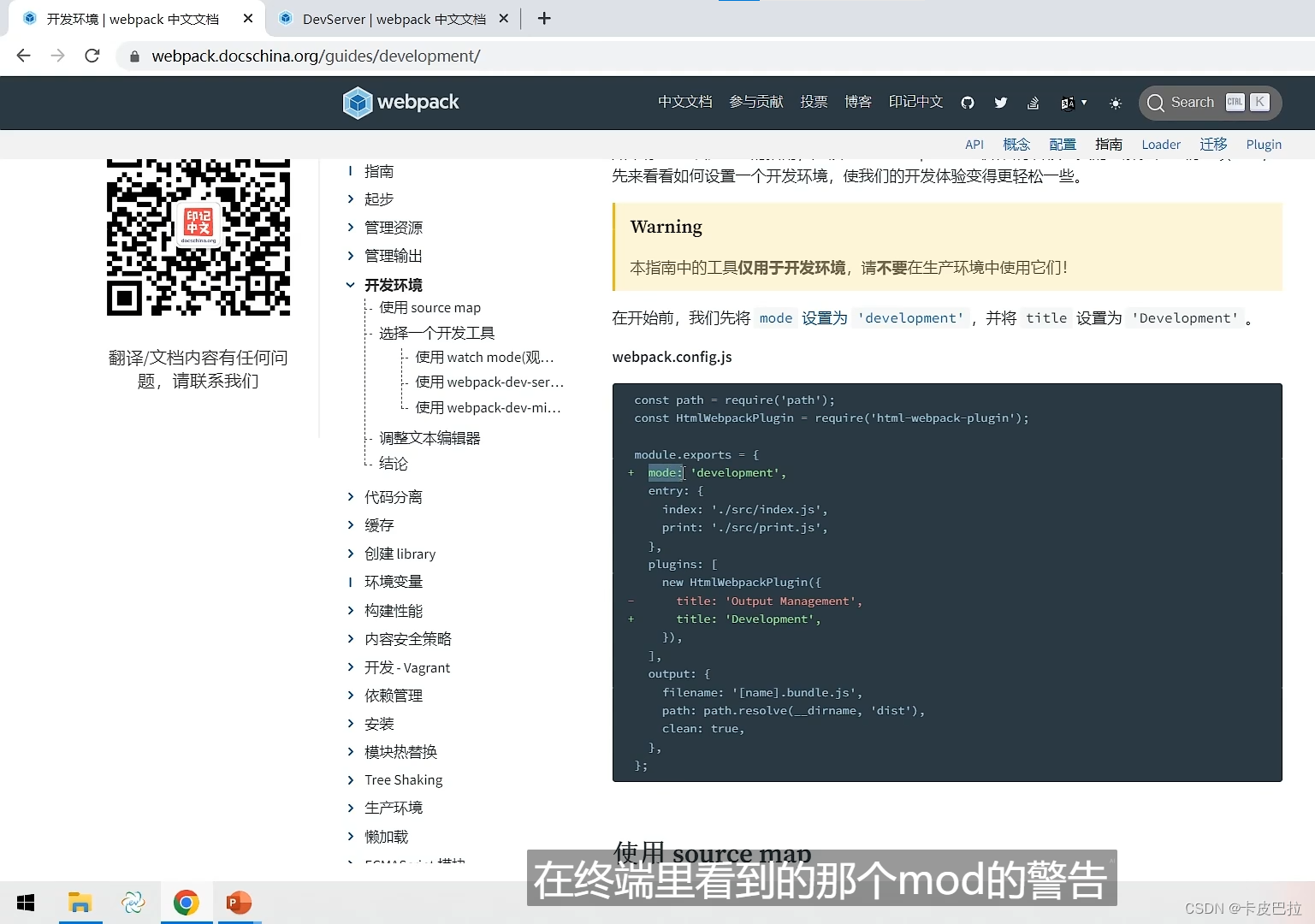Toggle the light/dark theme sun icon
Viewport: 1315px width, 924px height.
[x=1116, y=103]
